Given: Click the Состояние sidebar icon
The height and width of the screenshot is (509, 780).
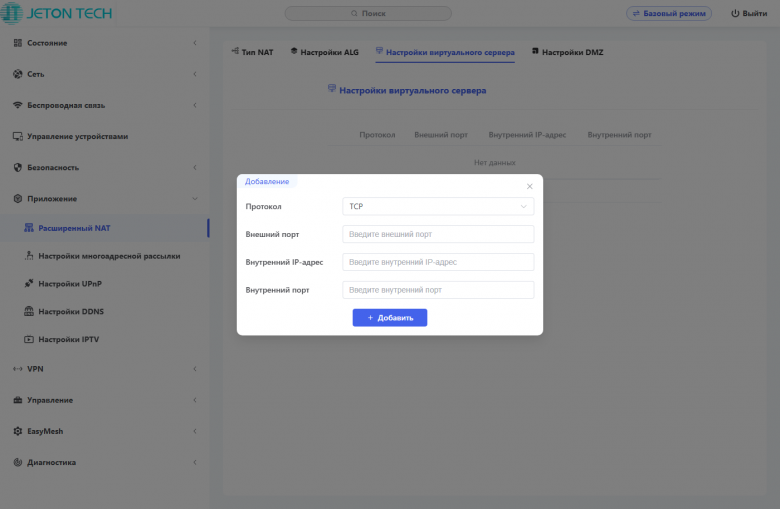Looking at the screenshot, I should point(18,43).
